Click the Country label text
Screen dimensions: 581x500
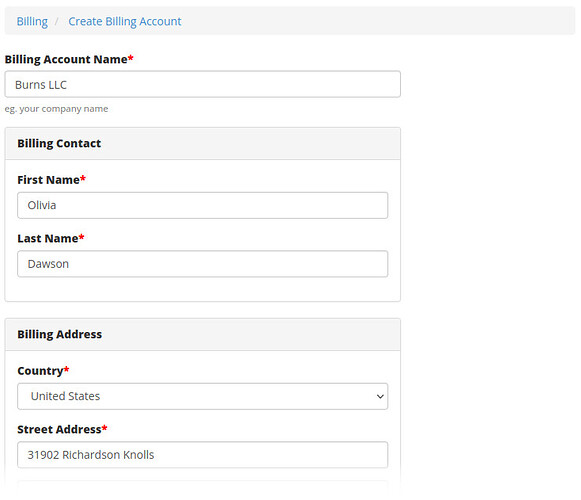(x=40, y=371)
